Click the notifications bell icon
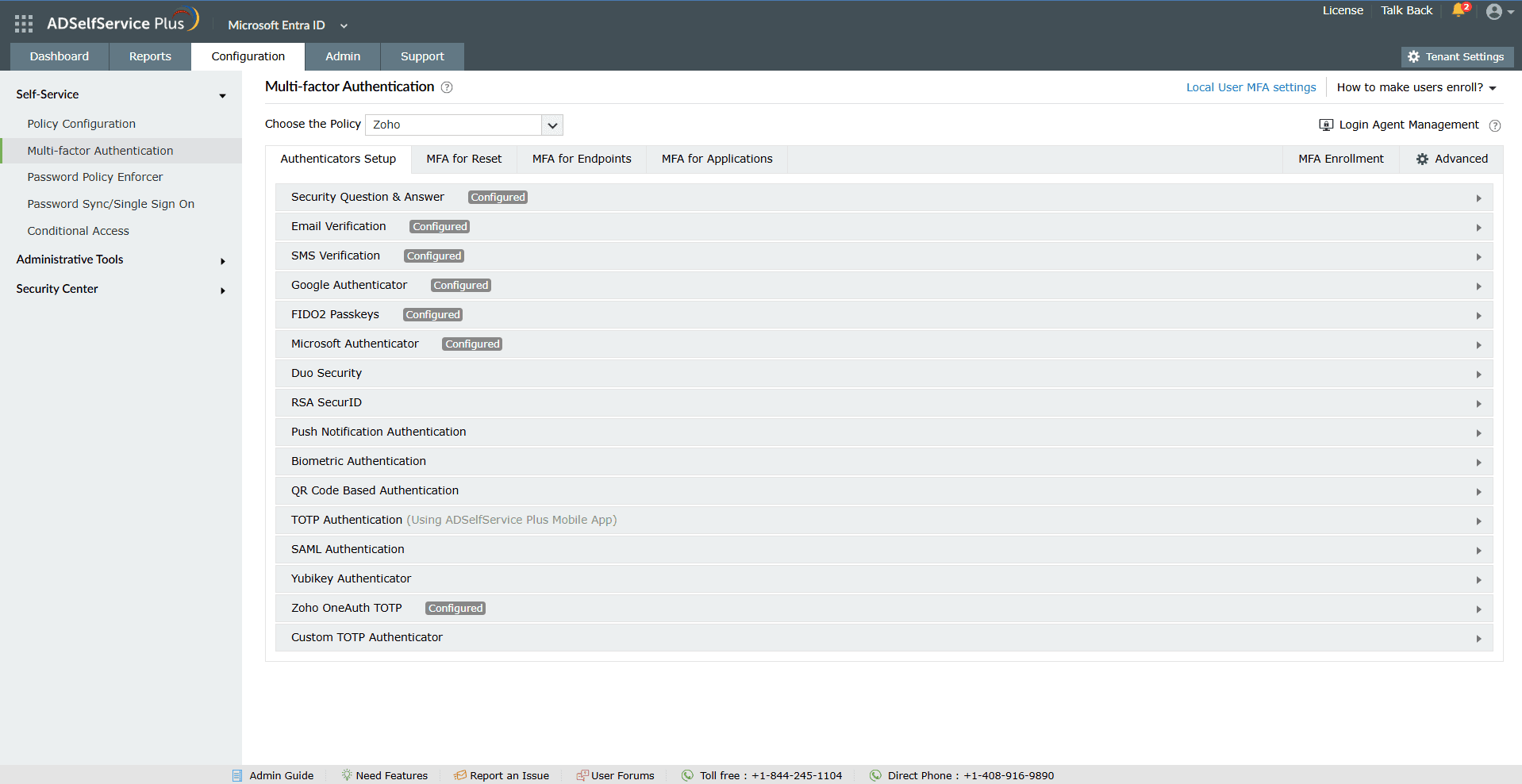This screenshot has height=784, width=1522. point(1459,10)
